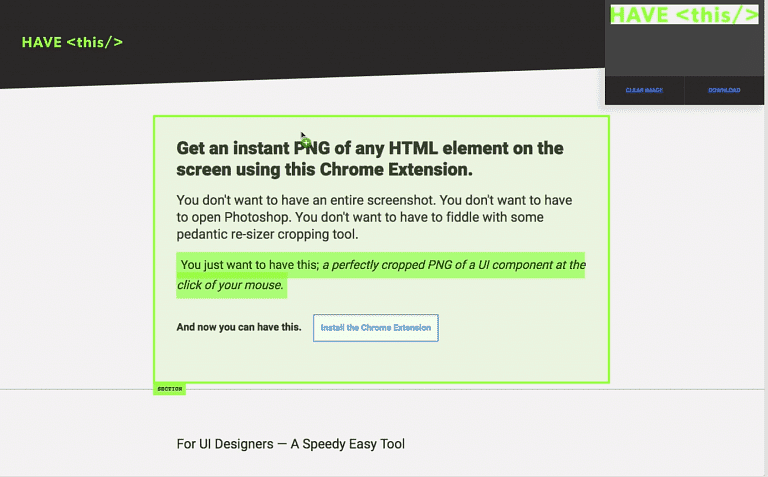
Task: Click the Clear Image link
Action: (x=644, y=90)
